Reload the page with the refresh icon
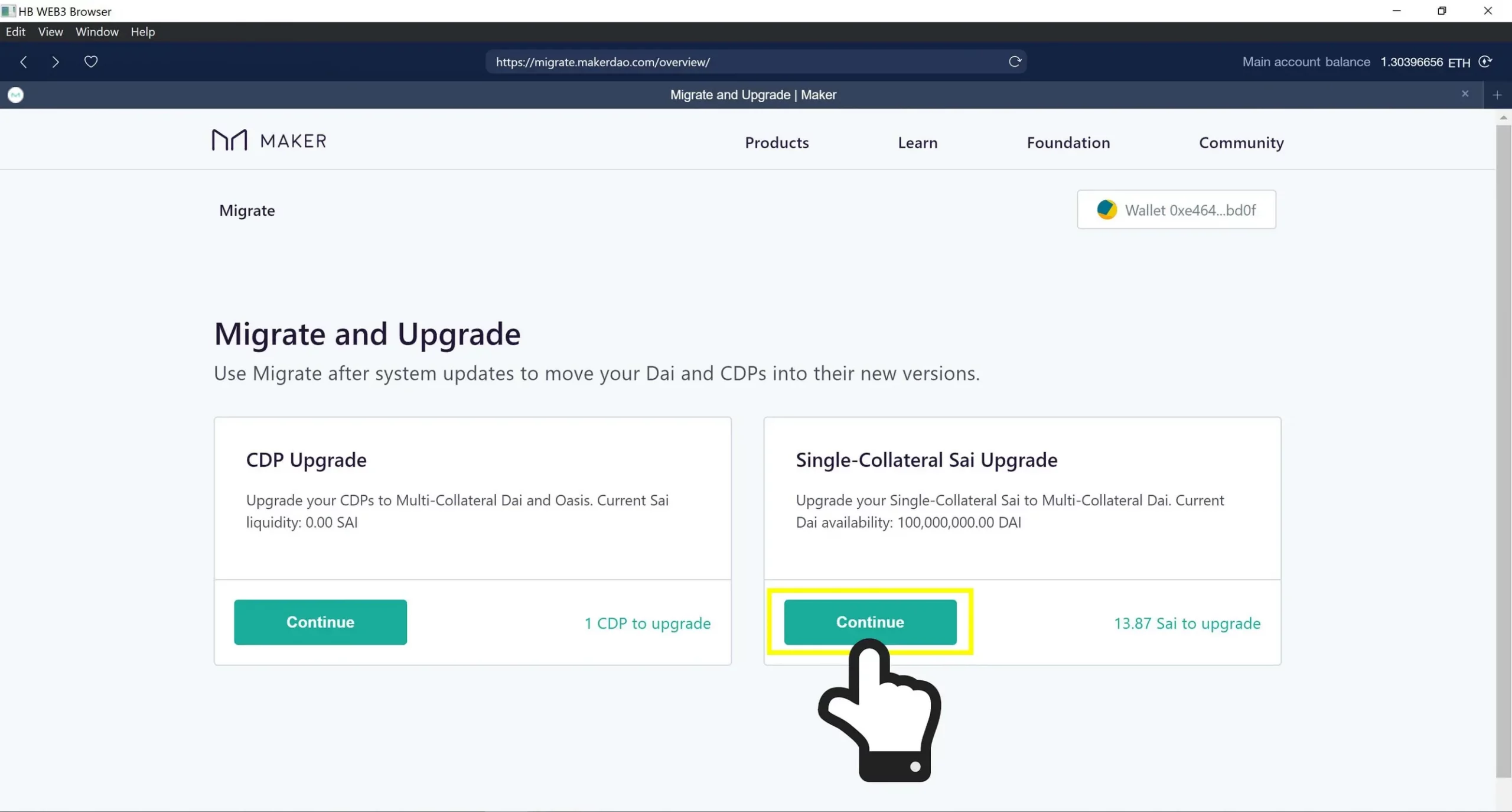 point(1015,61)
